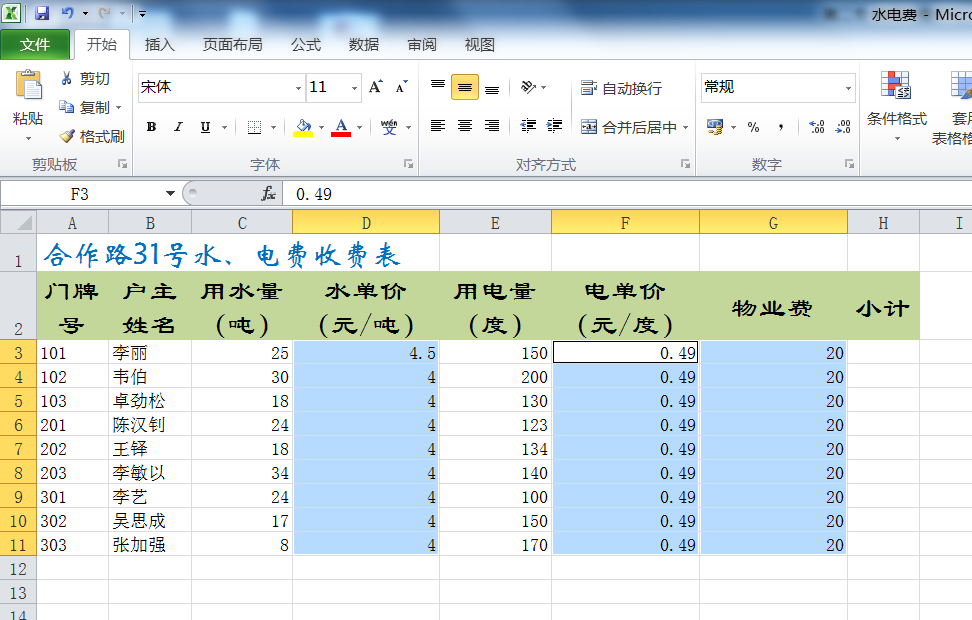This screenshot has height=620, width=972.
Task: Click the Insert Function fx icon
Action: (268, 193)
